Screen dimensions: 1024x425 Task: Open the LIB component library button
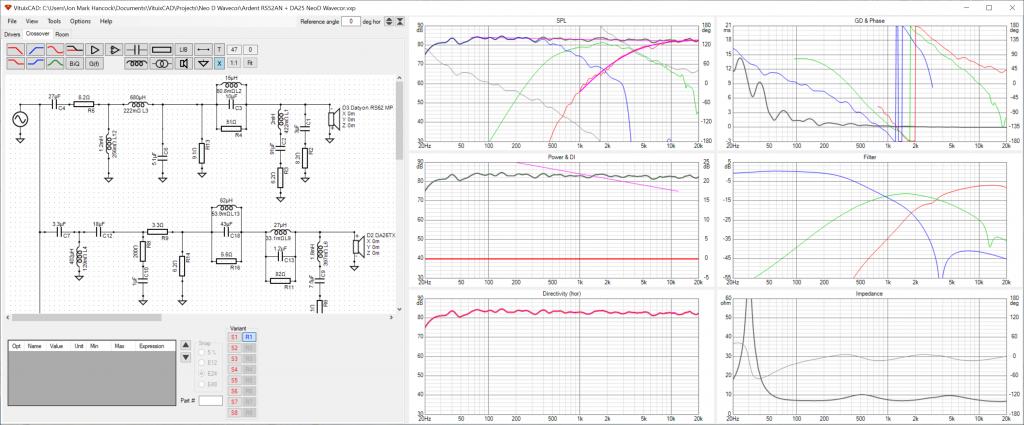tap(184, 50)
